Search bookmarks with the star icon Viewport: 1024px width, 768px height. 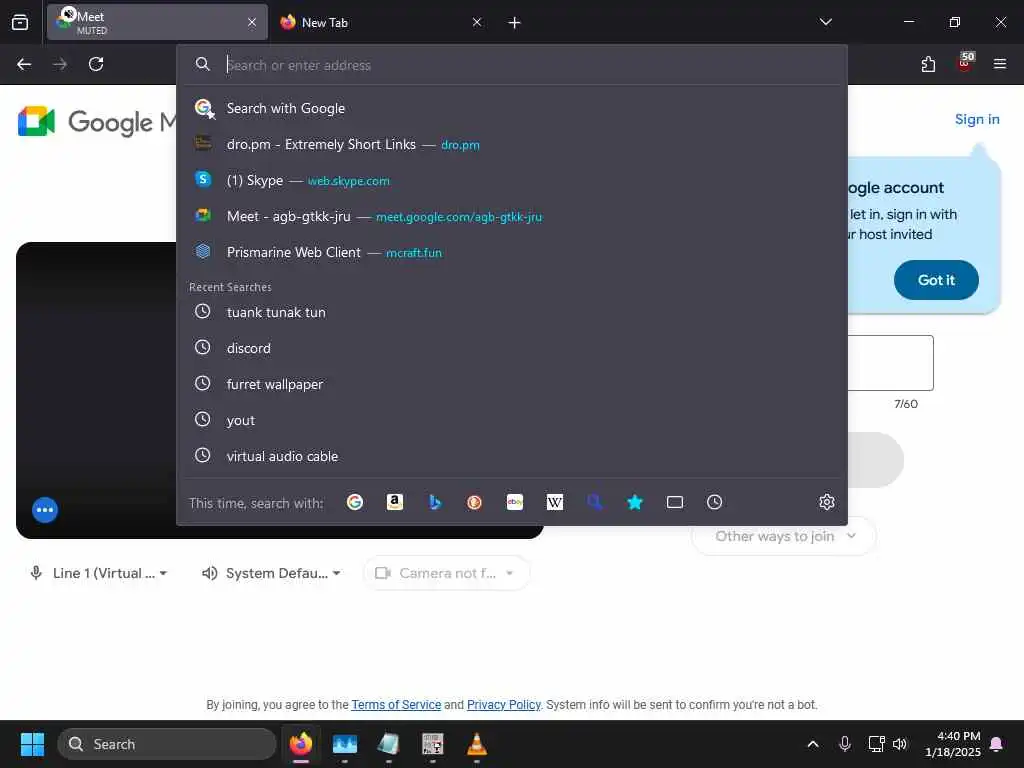(x=635, y=502)
